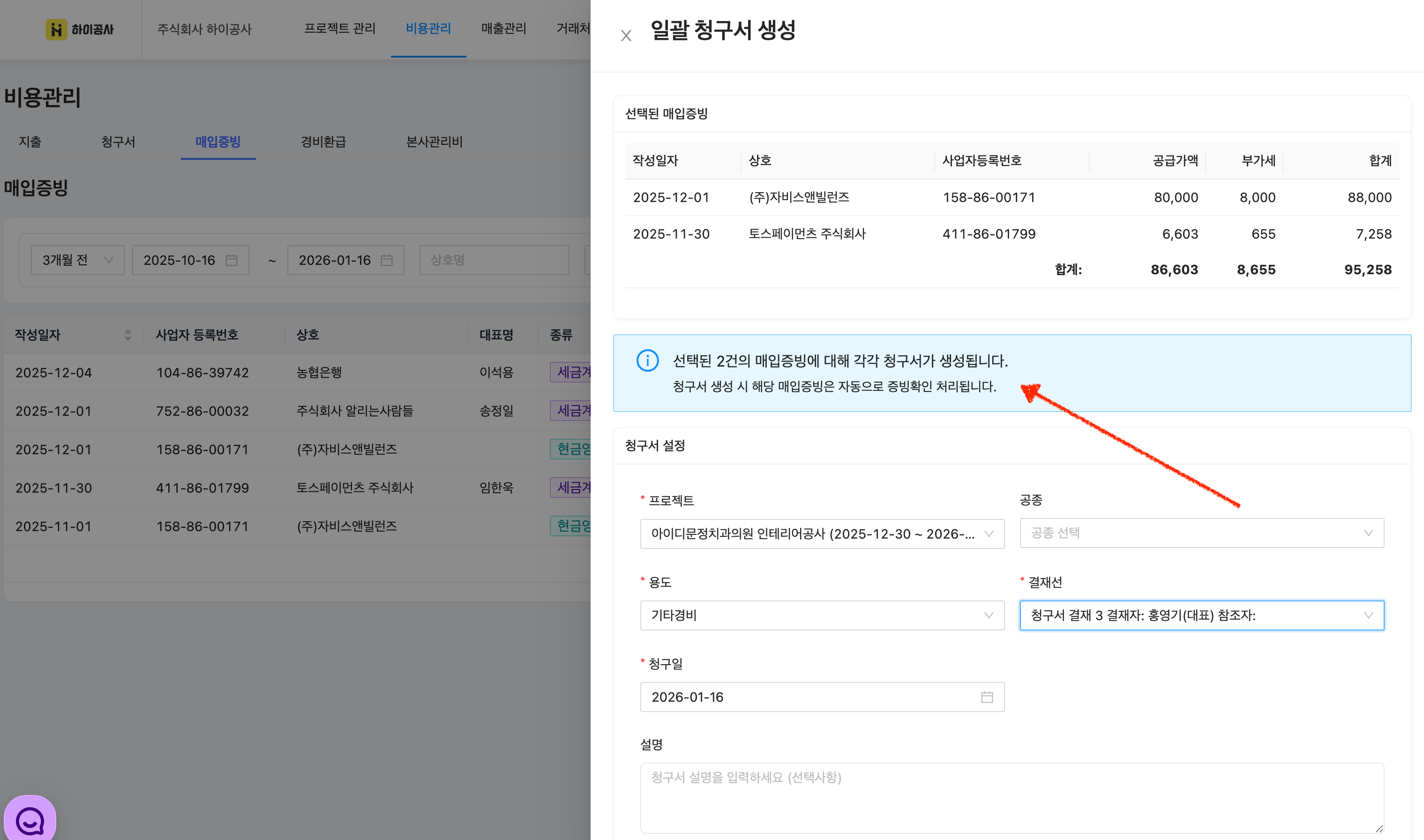
Task: Click calendar icon of start date 2025-10-16
Action: [232, 260]
